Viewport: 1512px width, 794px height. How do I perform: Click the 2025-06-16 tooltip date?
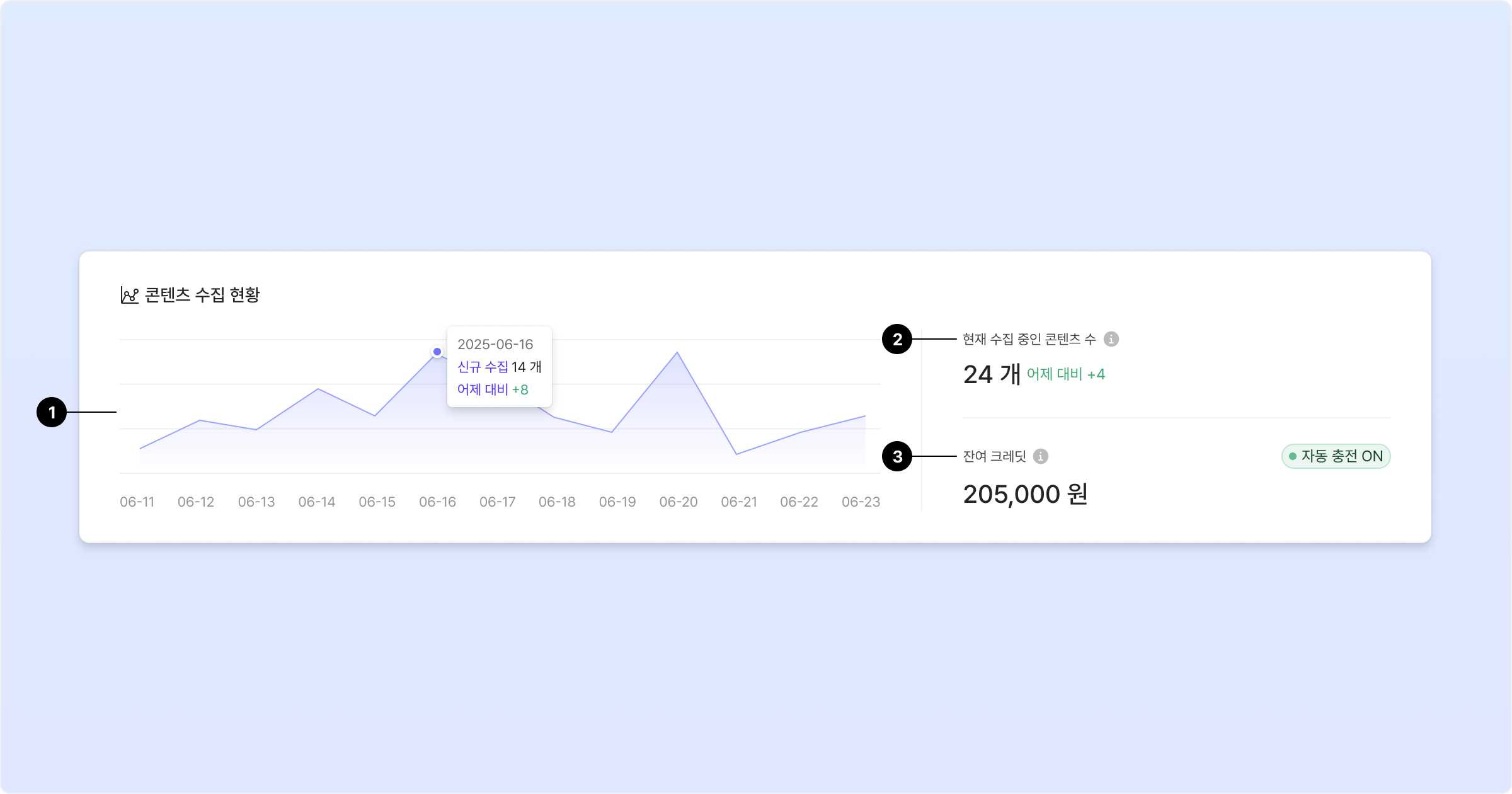click(495, 344)
